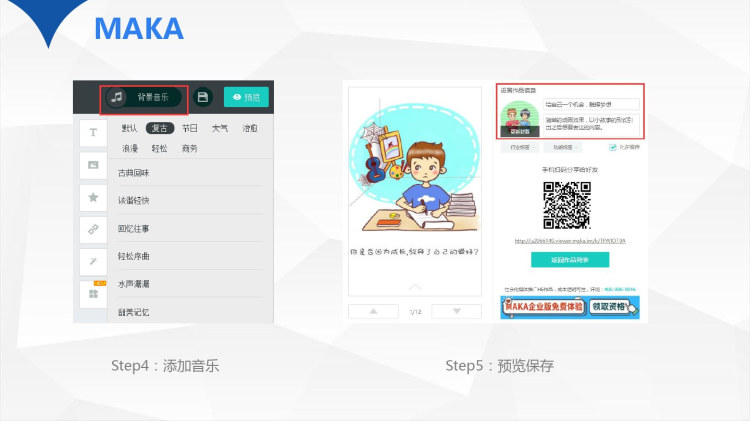Switch to the 治愈 music category

click(250, 128)
